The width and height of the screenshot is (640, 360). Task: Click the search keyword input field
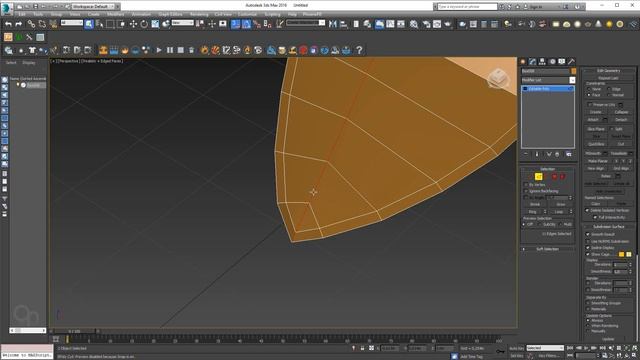pos(467,7)
